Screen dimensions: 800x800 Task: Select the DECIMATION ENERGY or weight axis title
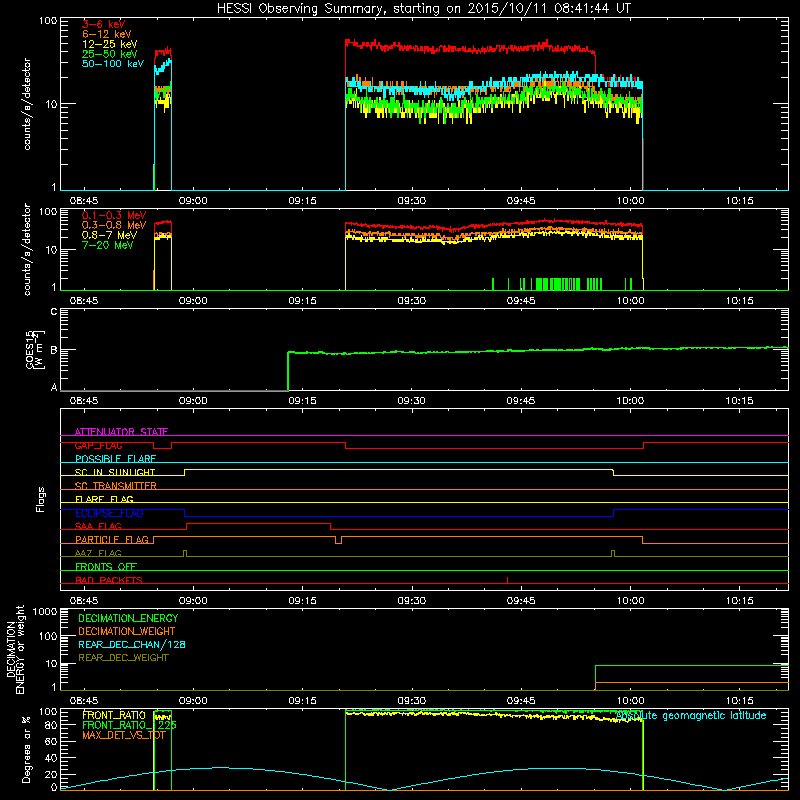[x=15, y=649]
